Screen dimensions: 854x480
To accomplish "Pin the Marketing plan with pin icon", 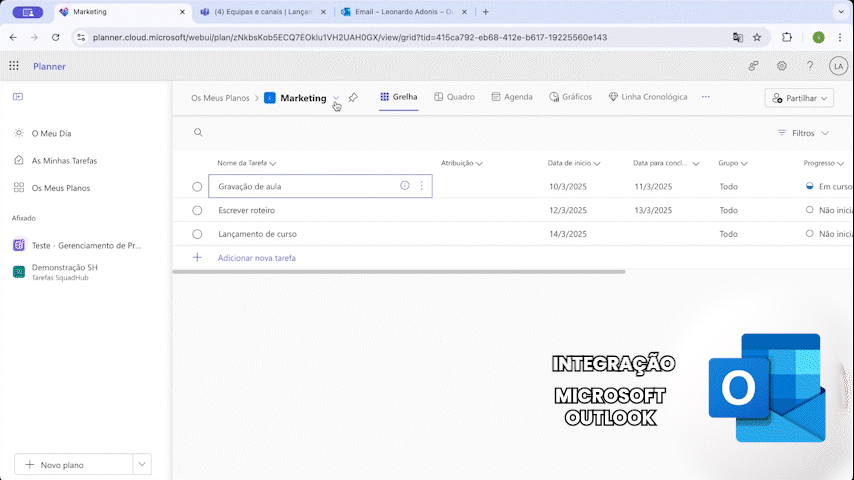I will coord(353,98).
